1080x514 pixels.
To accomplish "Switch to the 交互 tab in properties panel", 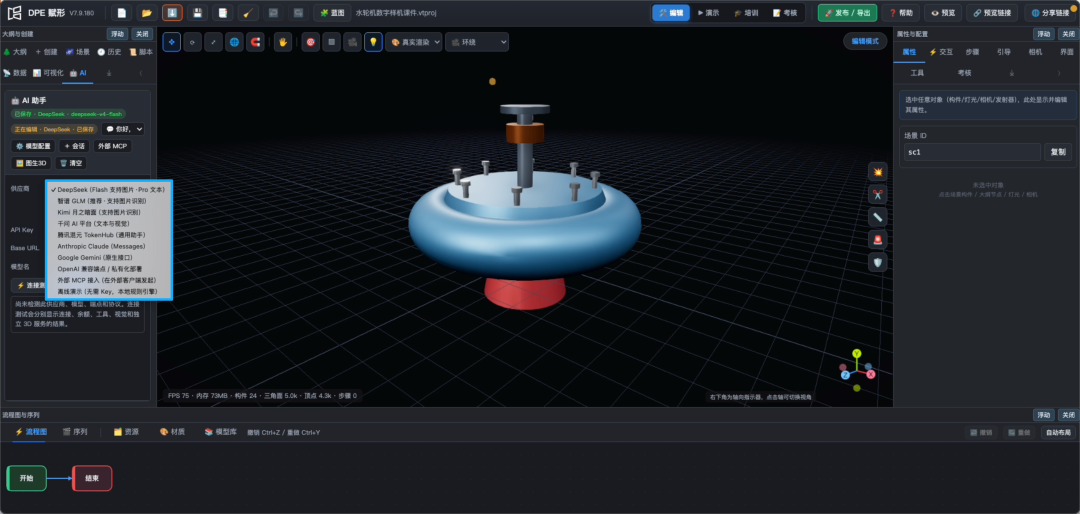I will point(942,52).
